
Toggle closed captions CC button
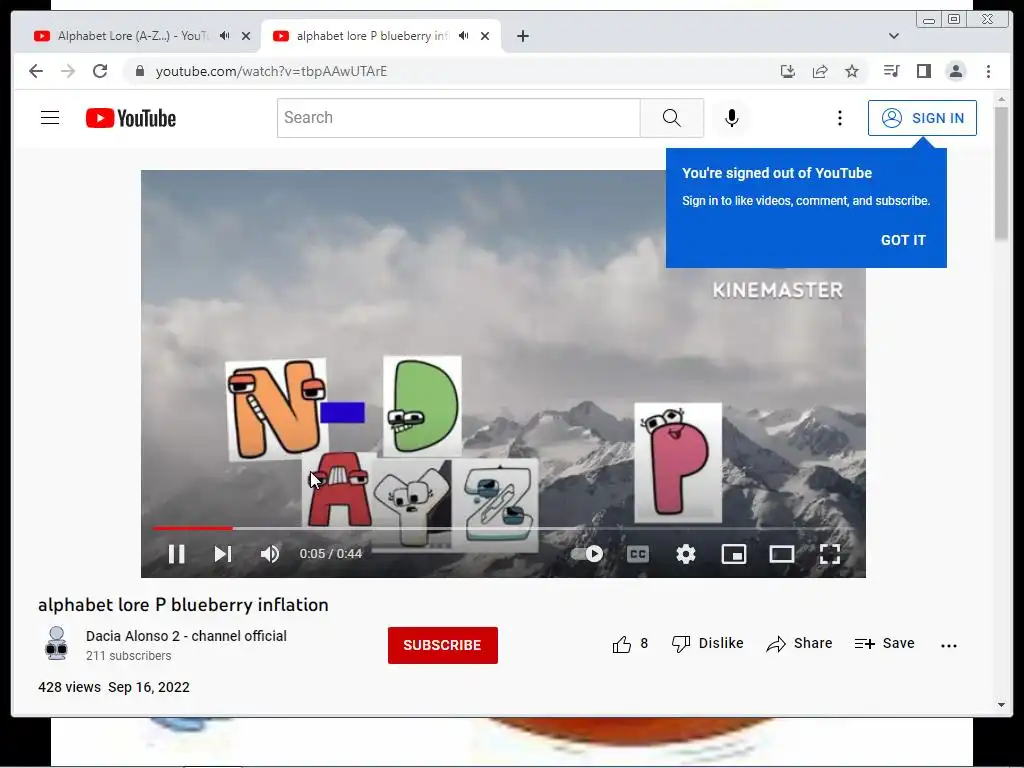tap(637, 554)
